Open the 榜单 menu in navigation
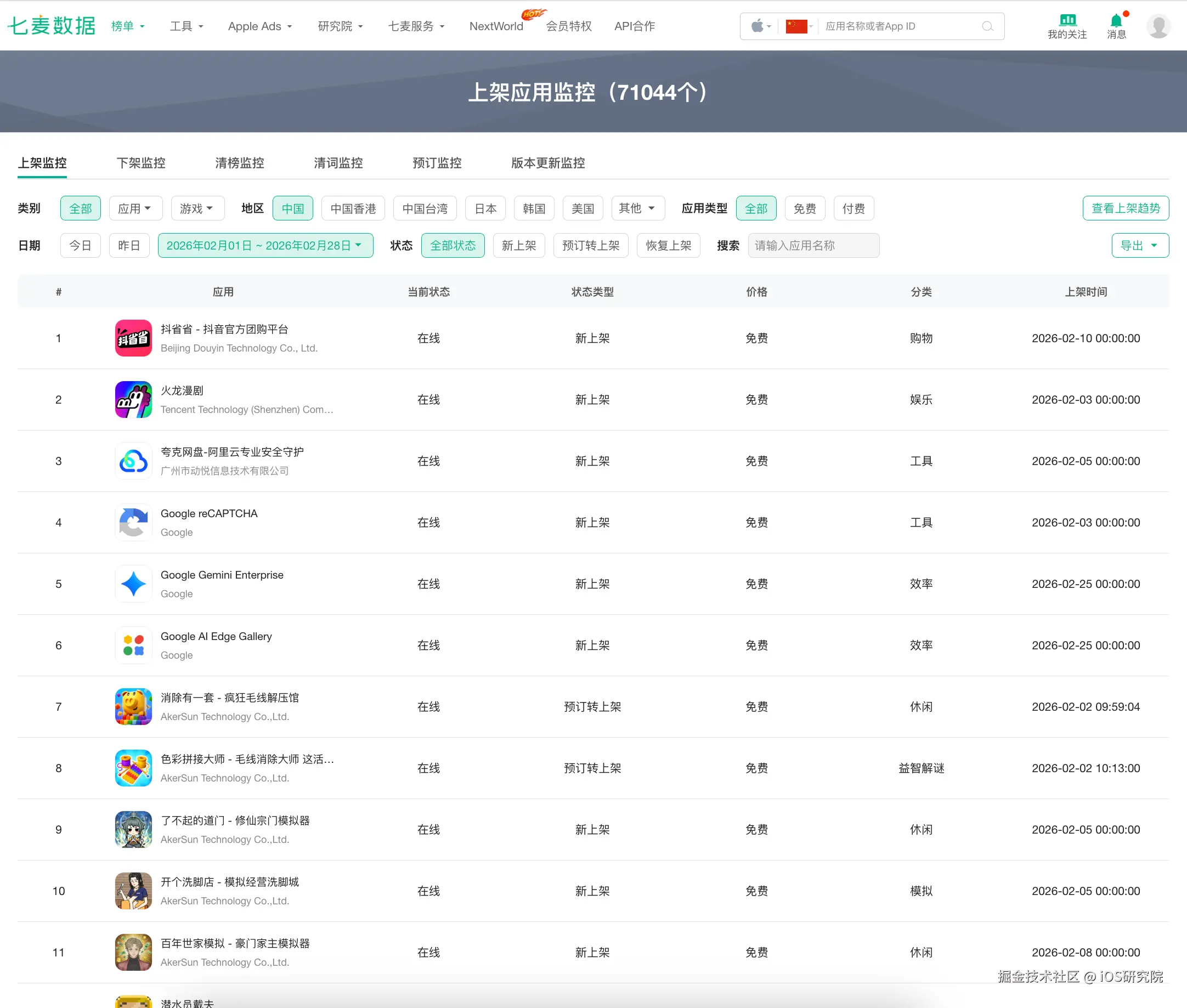Image resolution: width=1187 pixels, height=1008 pixels. click(x=127, y=26)
